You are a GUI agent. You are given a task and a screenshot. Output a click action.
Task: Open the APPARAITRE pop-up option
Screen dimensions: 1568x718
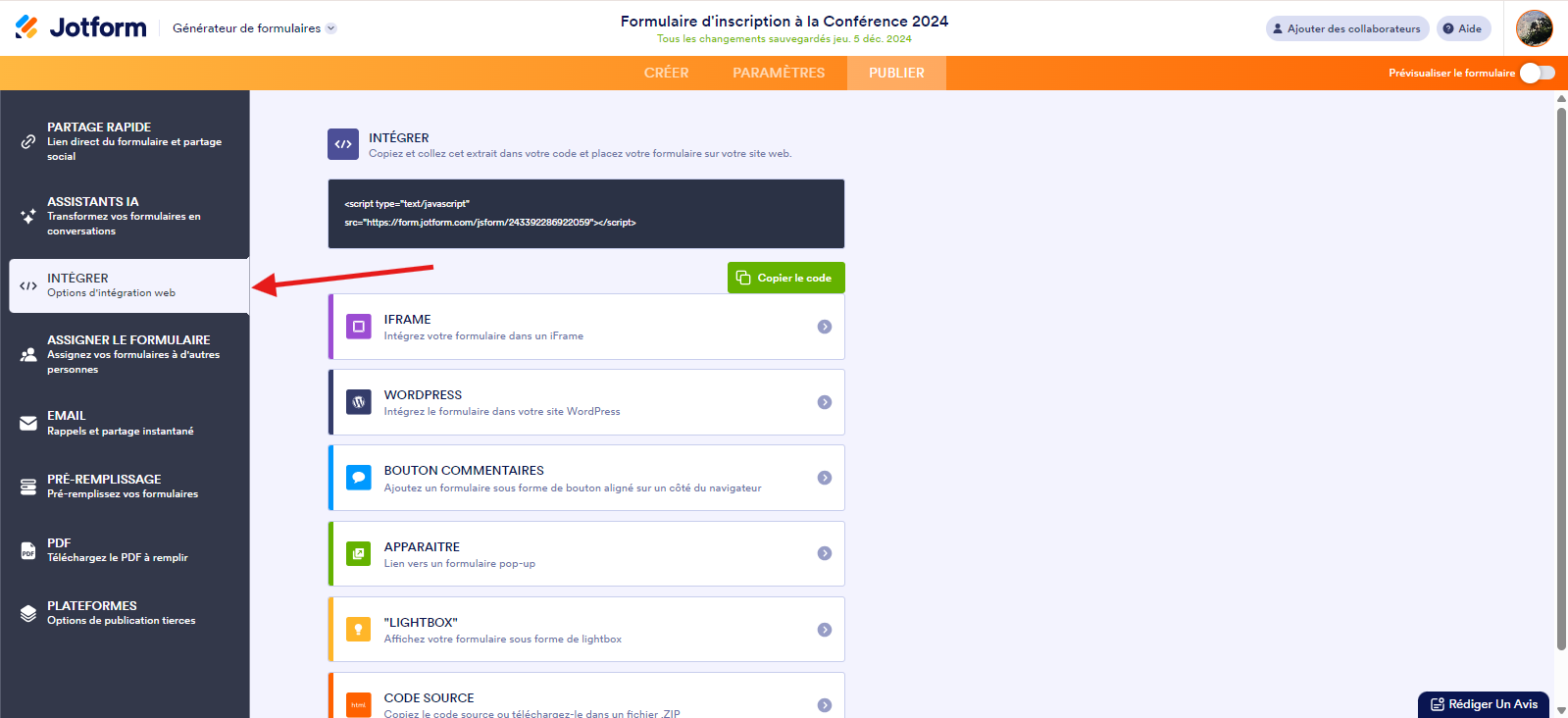pos(586,554)
